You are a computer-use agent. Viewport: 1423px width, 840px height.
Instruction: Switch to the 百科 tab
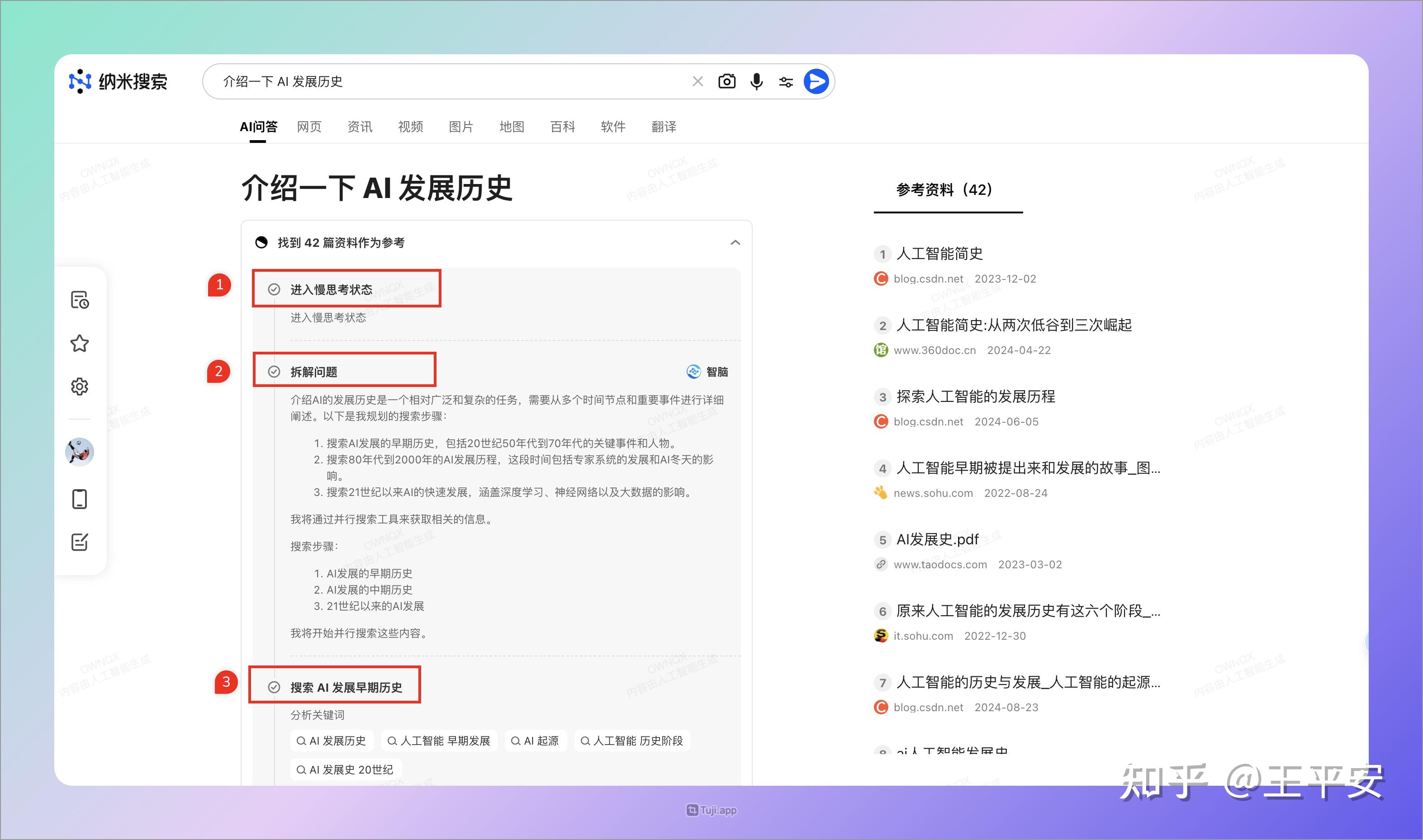(562, 127)
